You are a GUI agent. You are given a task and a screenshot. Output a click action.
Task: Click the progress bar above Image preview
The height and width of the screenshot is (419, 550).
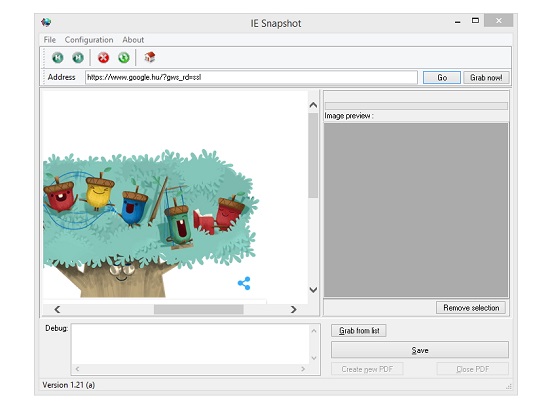point(416,106)
